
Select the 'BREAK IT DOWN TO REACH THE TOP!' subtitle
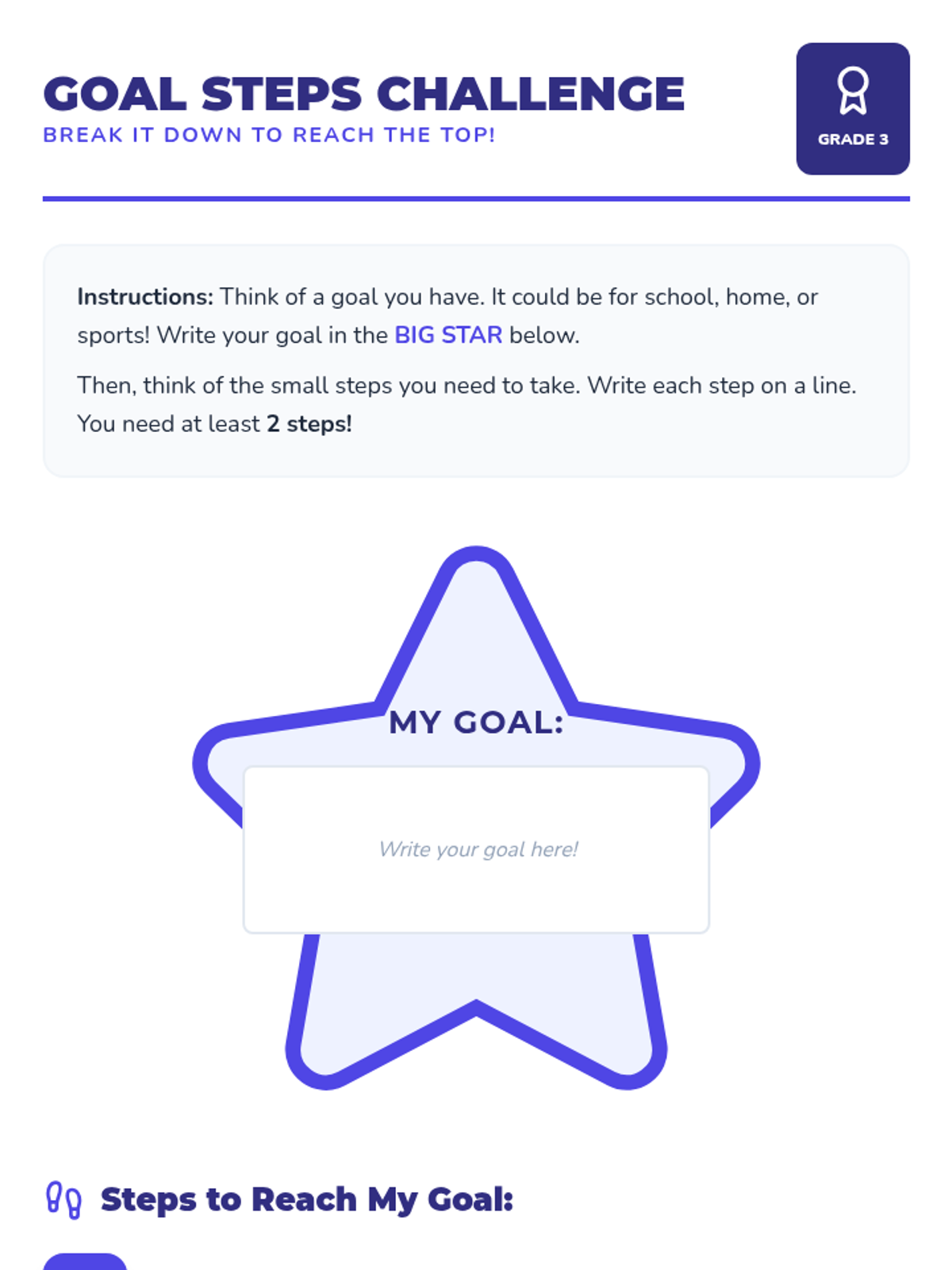(x=269, y=135)
